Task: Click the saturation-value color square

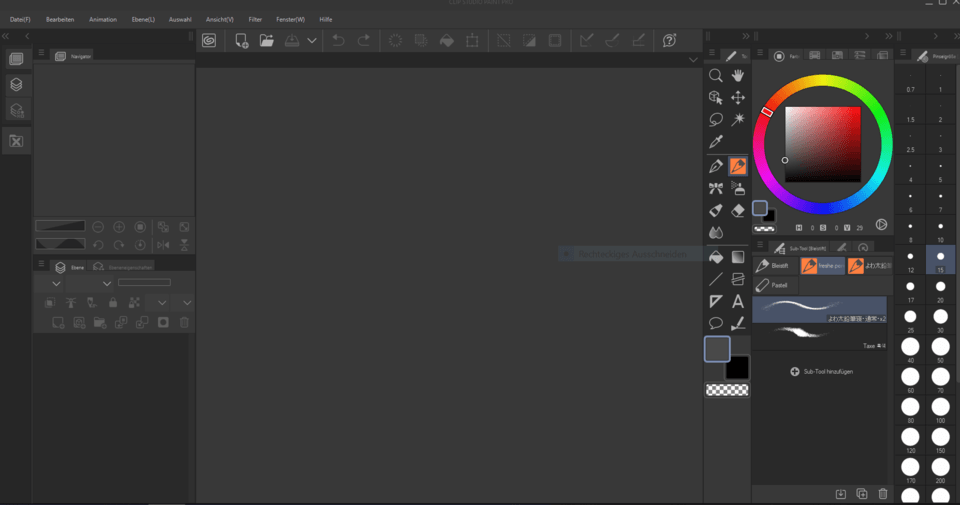Action: pos(822,144)
